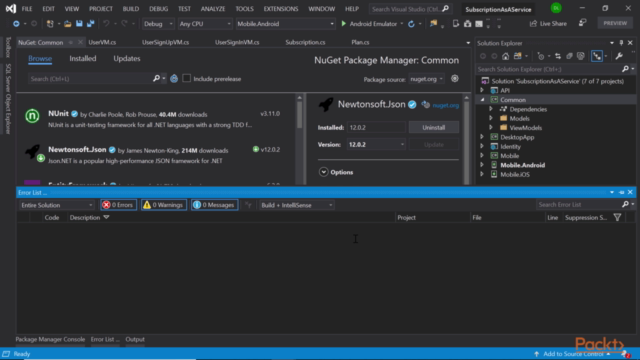Click the NuGet search refresh icon
The image size is (640, 360).
click(x=174, y=79)
